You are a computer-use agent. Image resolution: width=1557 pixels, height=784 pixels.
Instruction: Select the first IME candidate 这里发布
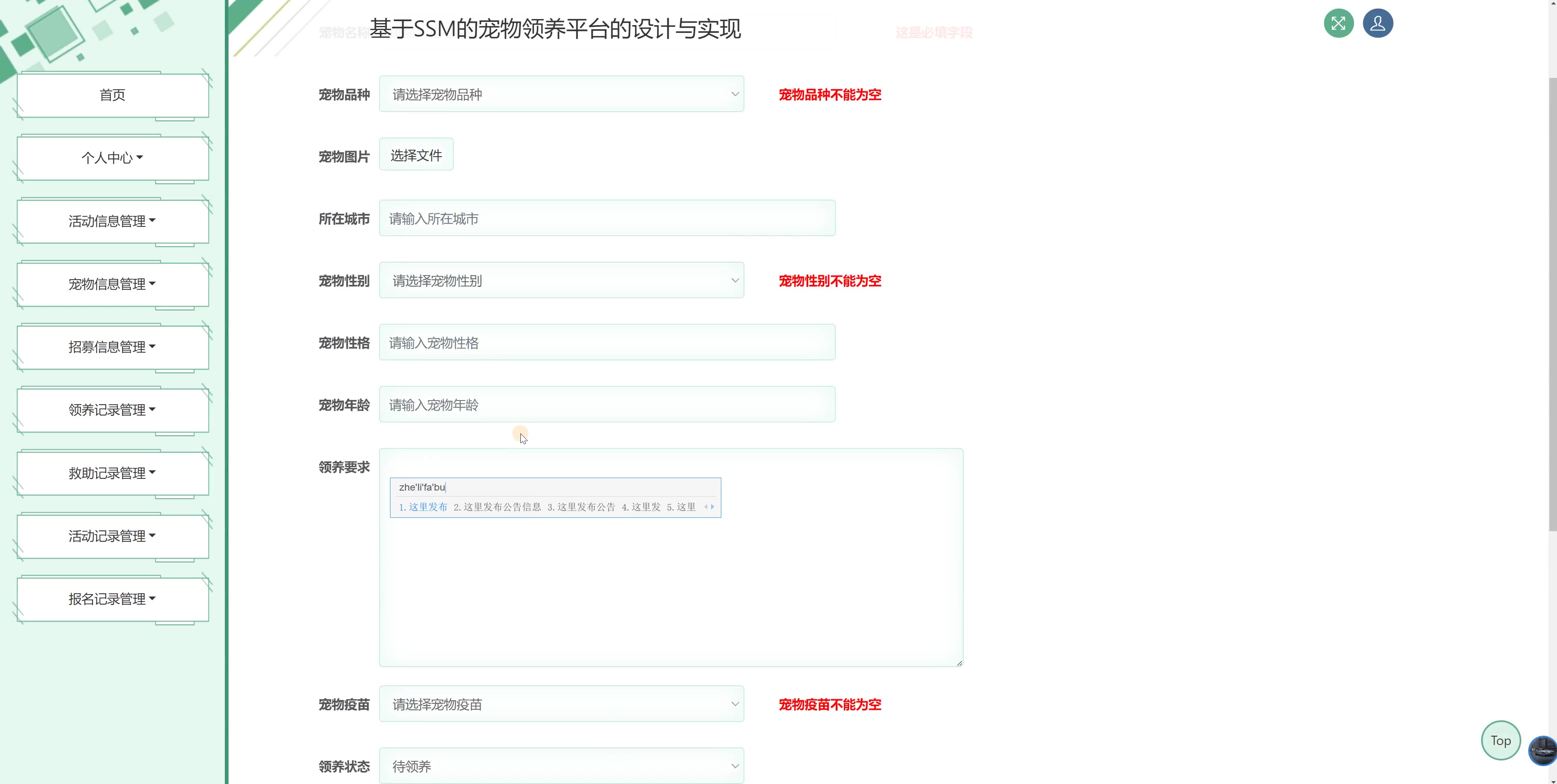(x=423, y=506)
